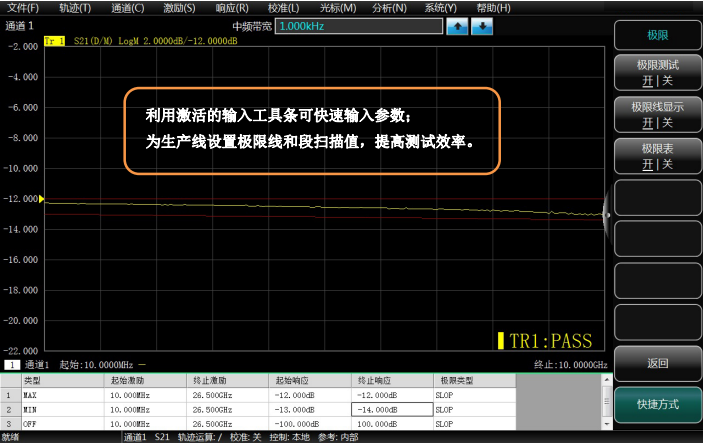Image resolution: width=703 pixels, height=443 pixels.
Task: Click the 极限 title button
Action: [657, 35]
